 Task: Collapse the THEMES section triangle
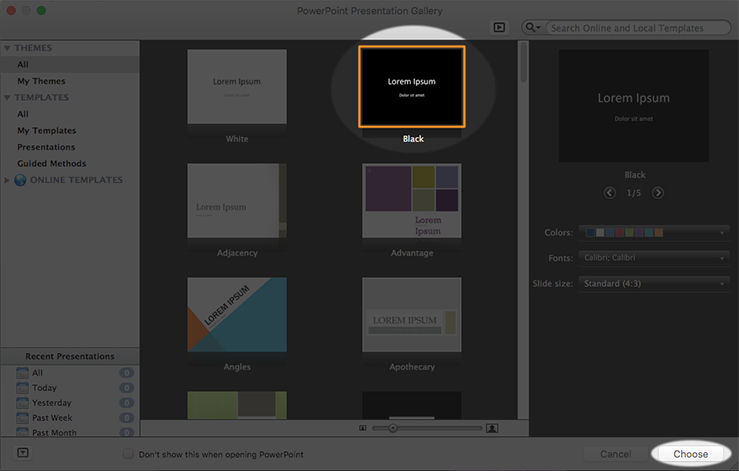(x=7, y=48)
